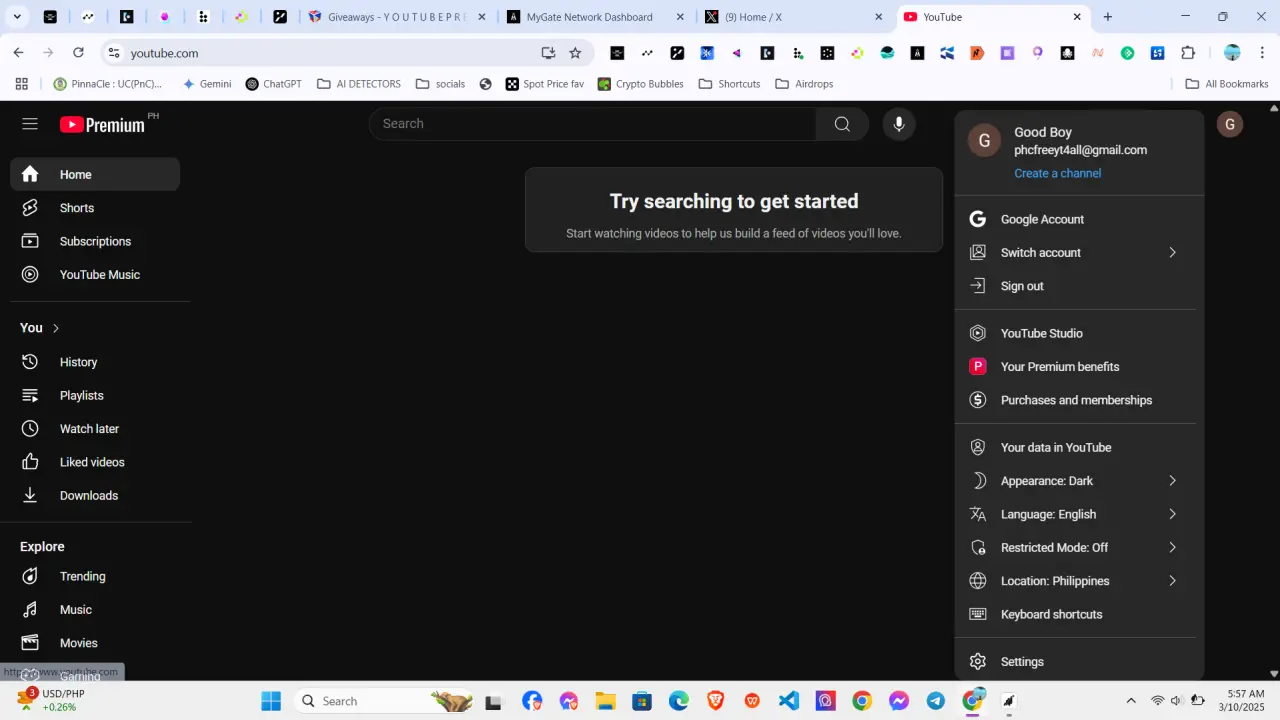The height and width of the screenshot is (720, 1280).
Task: Expand the You section chevron
Action: 56,328
